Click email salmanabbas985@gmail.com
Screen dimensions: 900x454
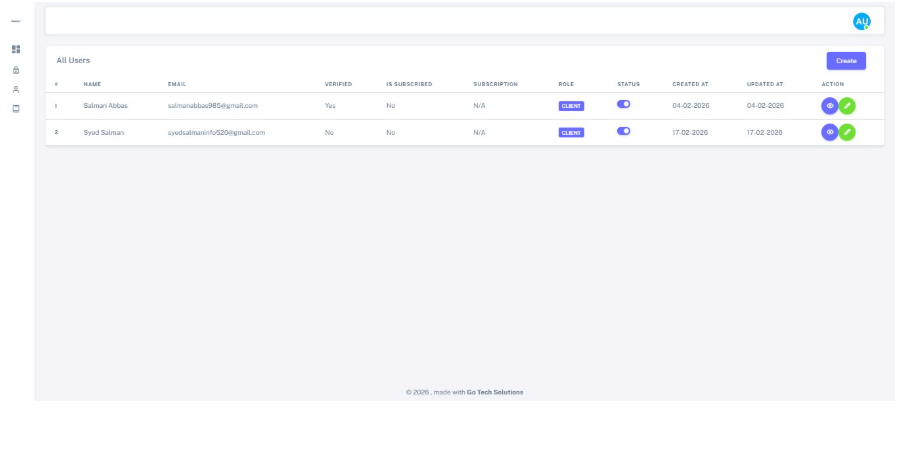pyautogui.click(x=212, y=106)
